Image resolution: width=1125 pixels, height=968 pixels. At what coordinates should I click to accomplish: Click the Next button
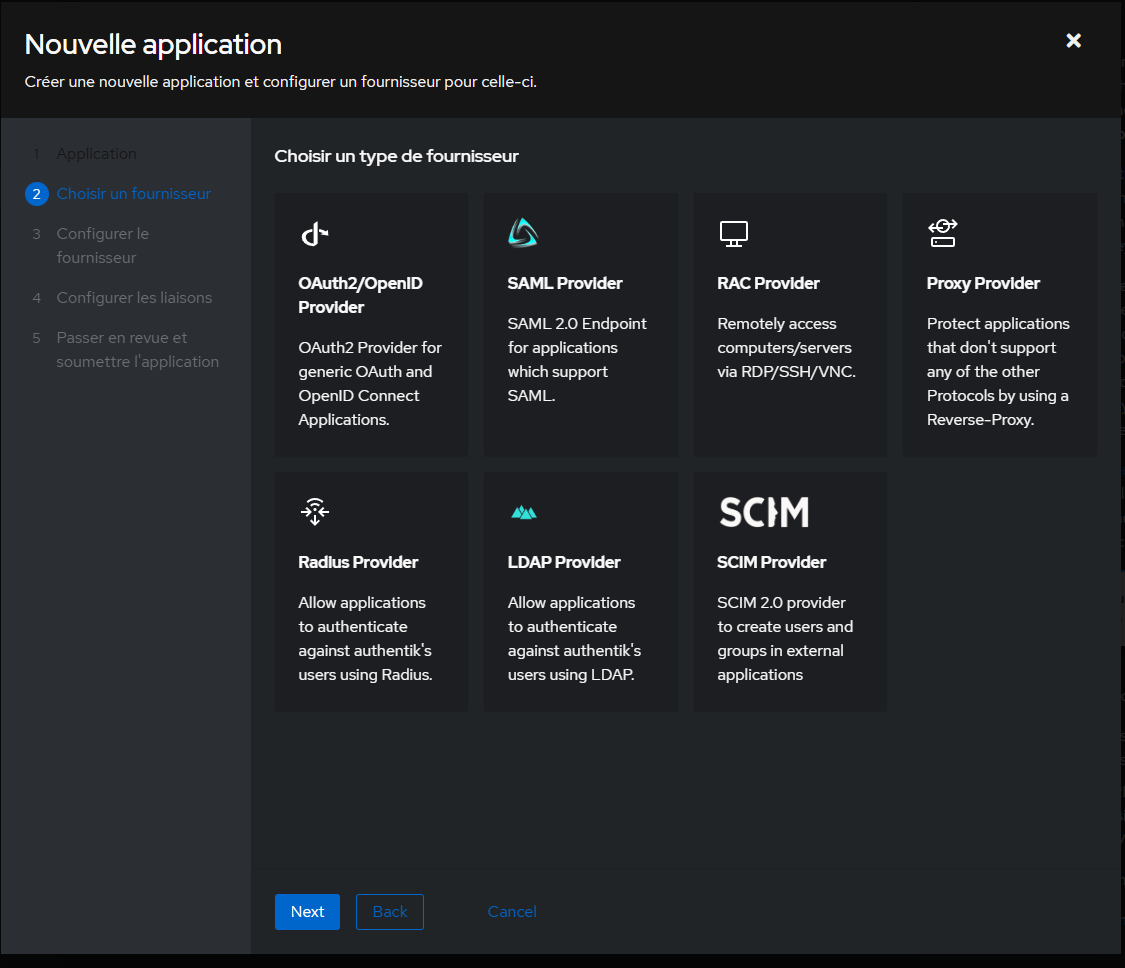click(307, 912)
